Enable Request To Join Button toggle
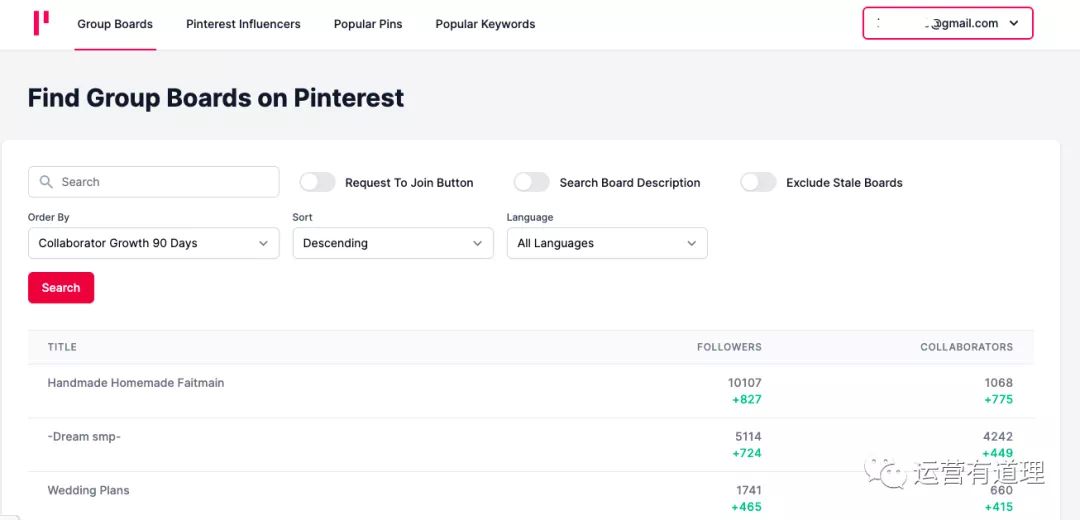 pyautogui.click(x=318, y=183)
